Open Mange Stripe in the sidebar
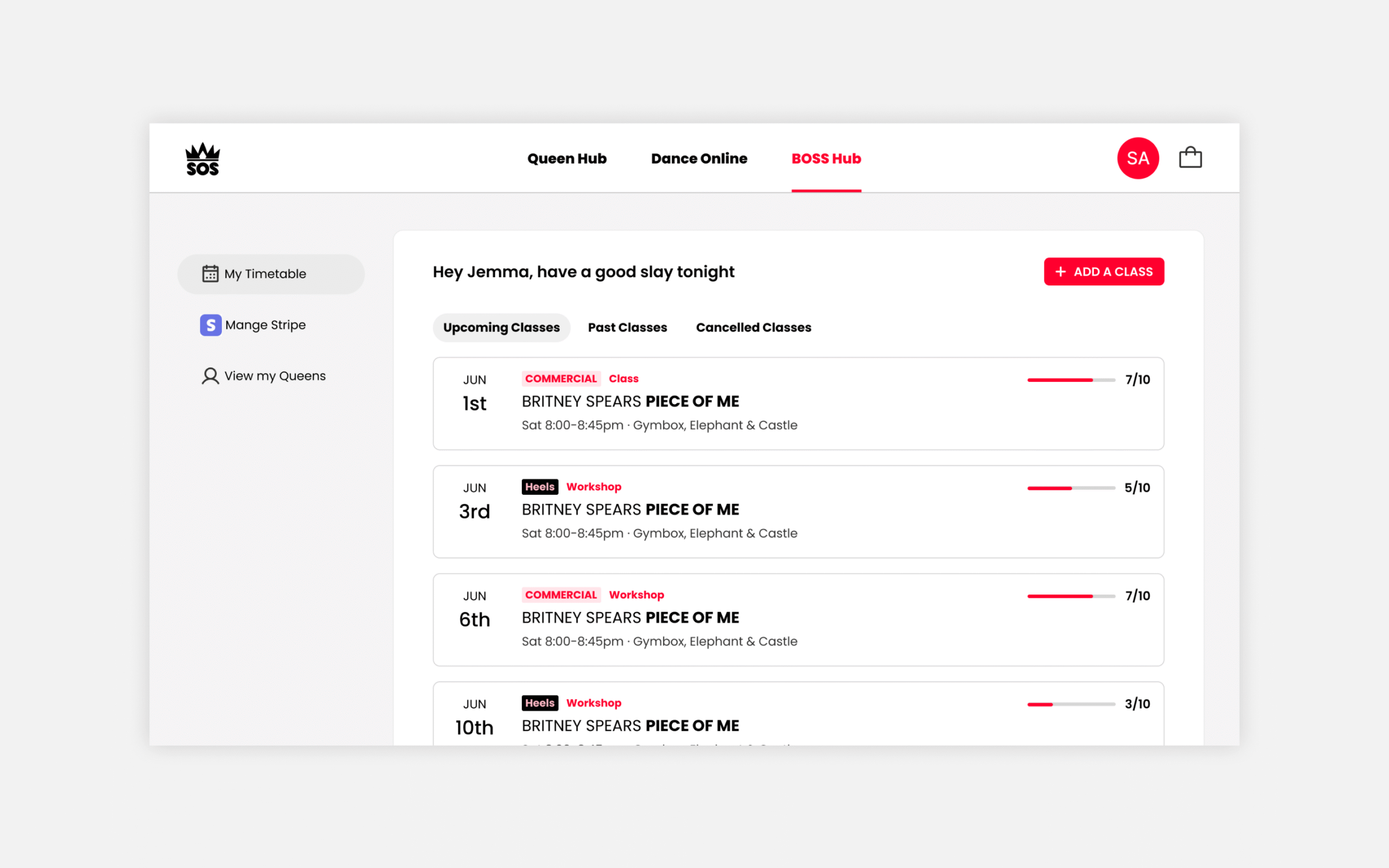The width and height of the screenshot is (1389, 868). (253, 325)
